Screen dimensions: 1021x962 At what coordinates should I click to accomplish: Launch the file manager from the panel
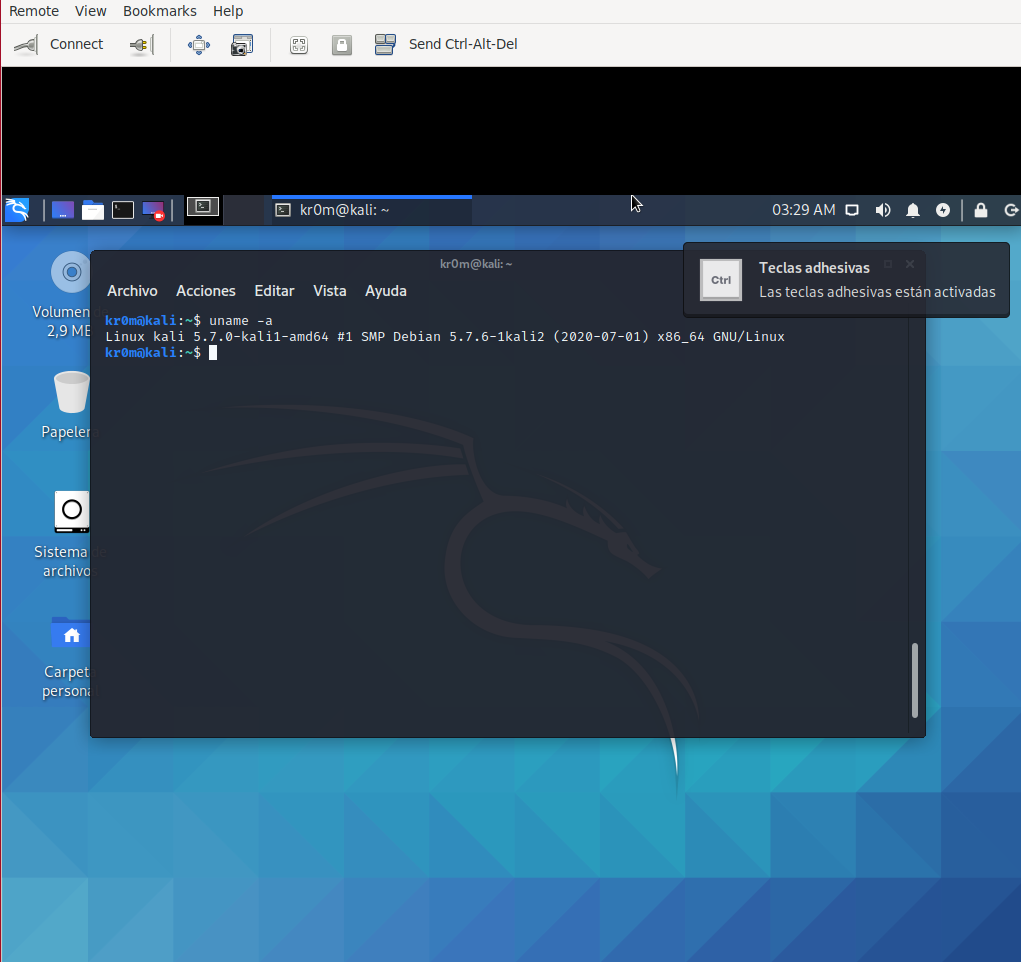[93, 210]
